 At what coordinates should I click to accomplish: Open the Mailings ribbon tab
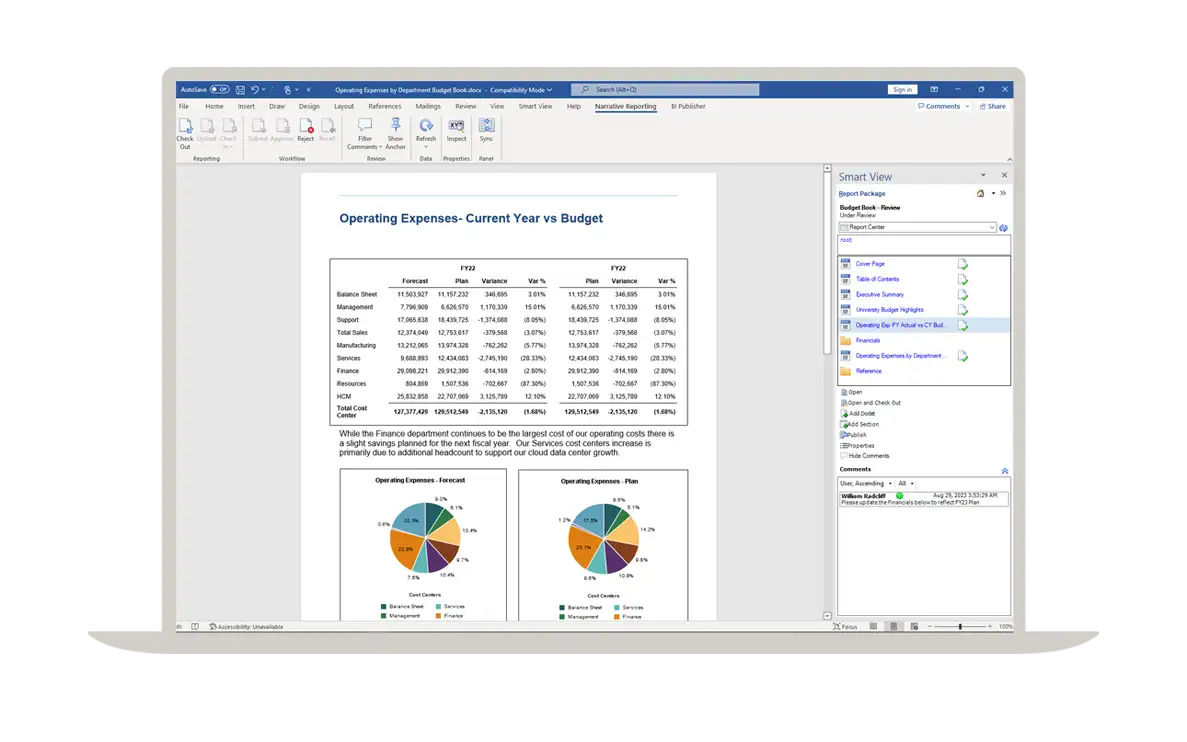[x=428, y=106]
